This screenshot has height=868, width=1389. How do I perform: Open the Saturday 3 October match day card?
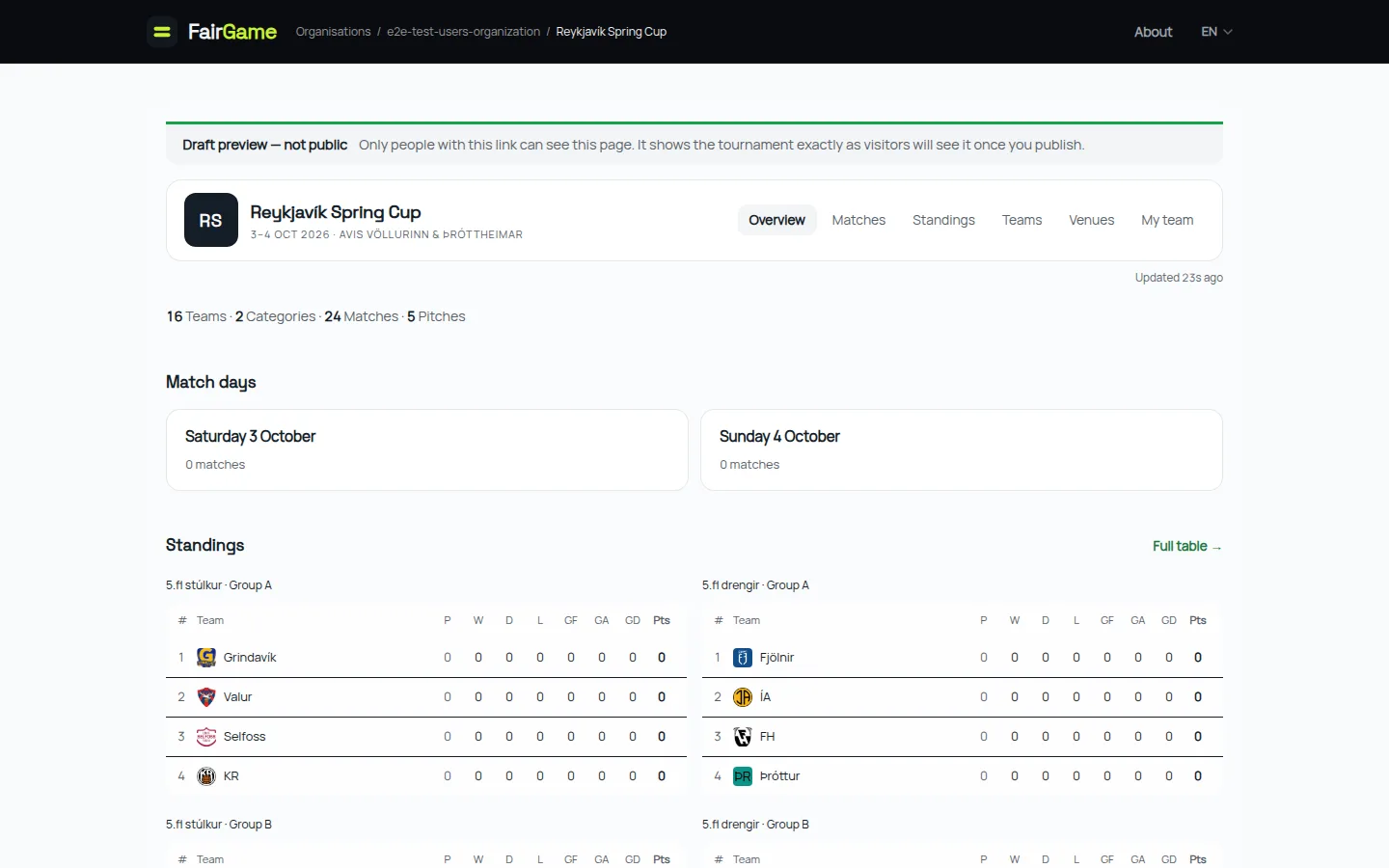point(427,450)
